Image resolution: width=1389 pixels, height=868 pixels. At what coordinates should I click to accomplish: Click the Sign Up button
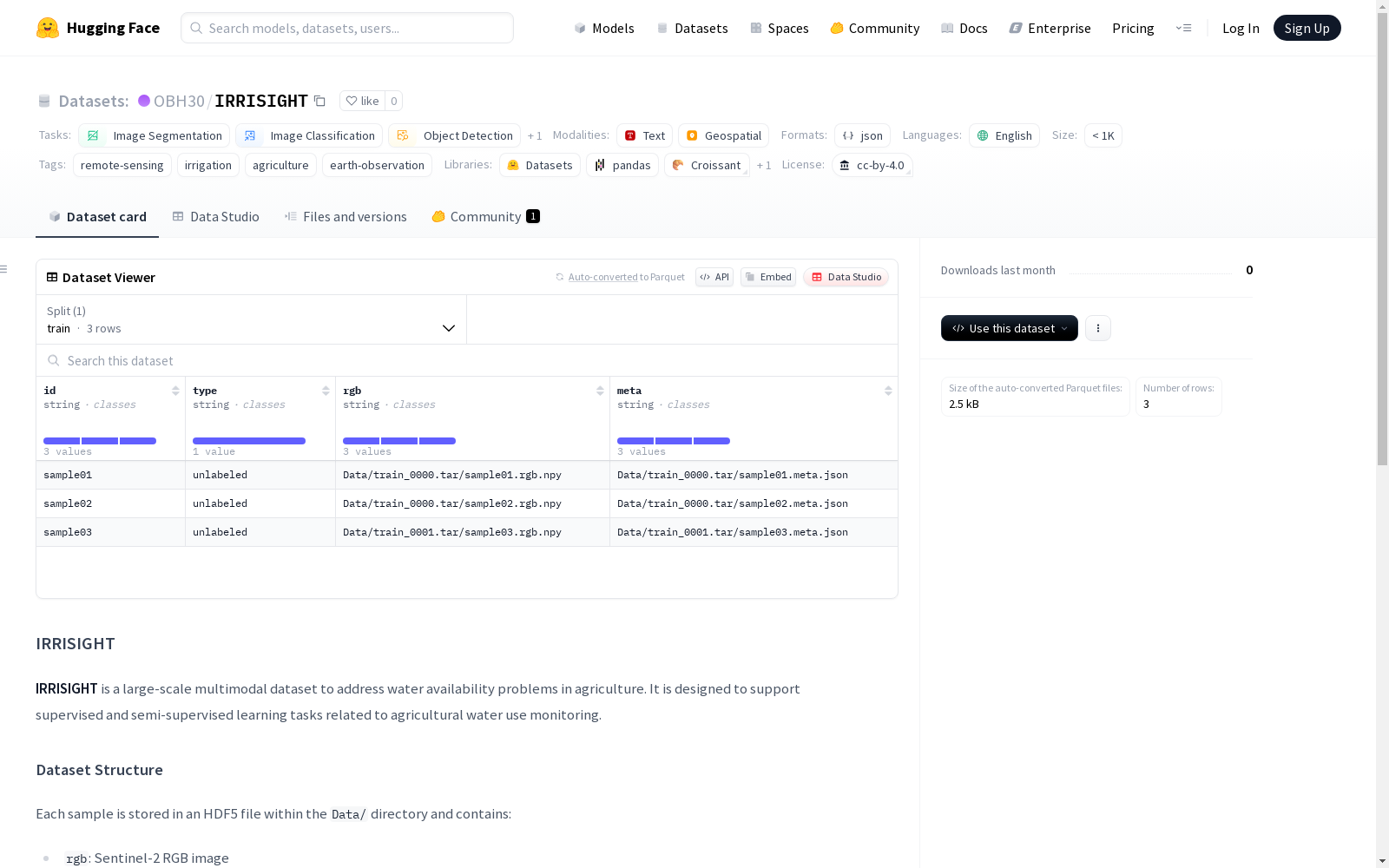1307,28
